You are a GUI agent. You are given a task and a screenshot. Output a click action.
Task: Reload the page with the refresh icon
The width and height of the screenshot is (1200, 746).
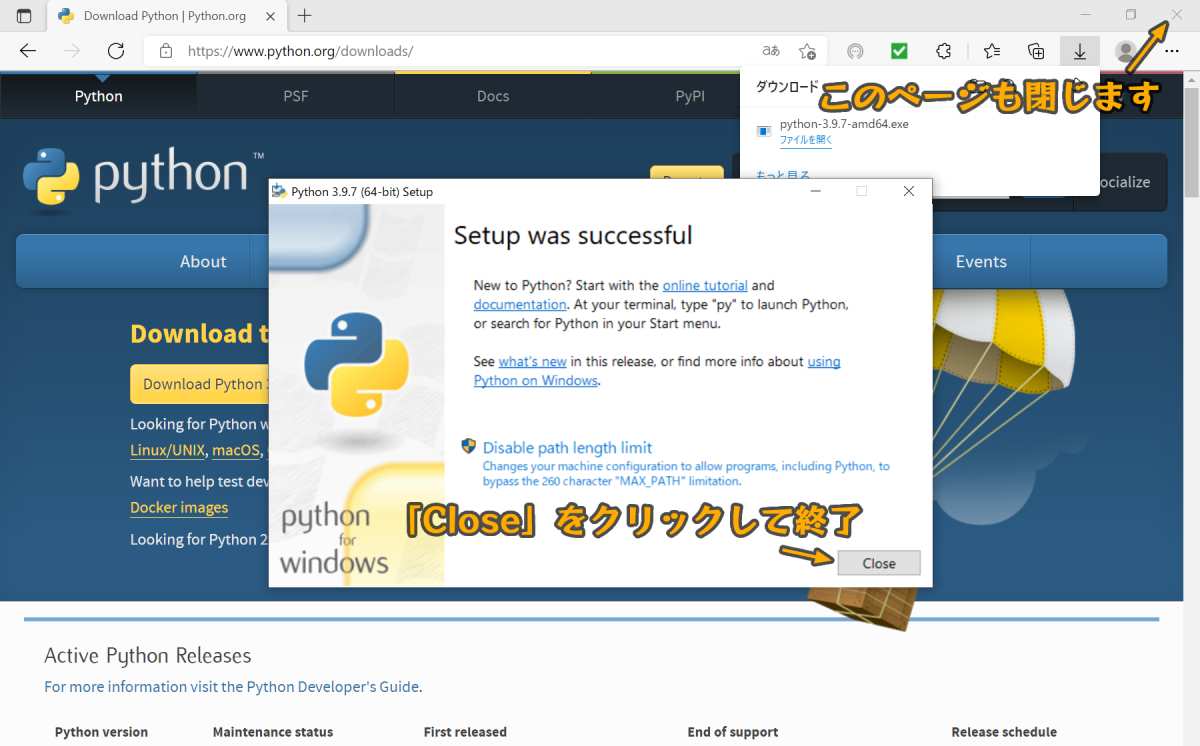tap(116, 51)
